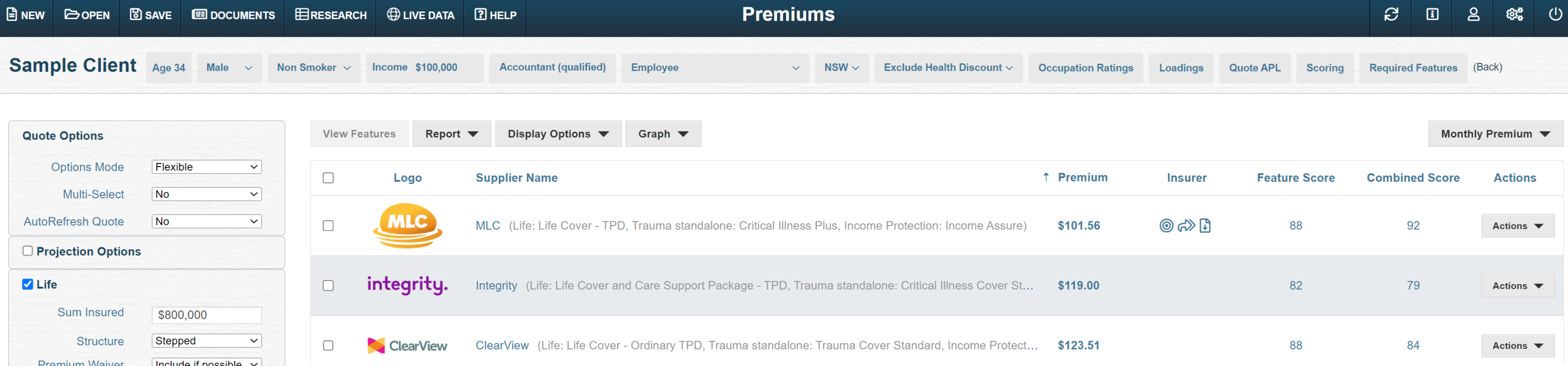Select the Integrity row checkbox
This screenshot has height=366, width=1568.
(x=328, y=286)
